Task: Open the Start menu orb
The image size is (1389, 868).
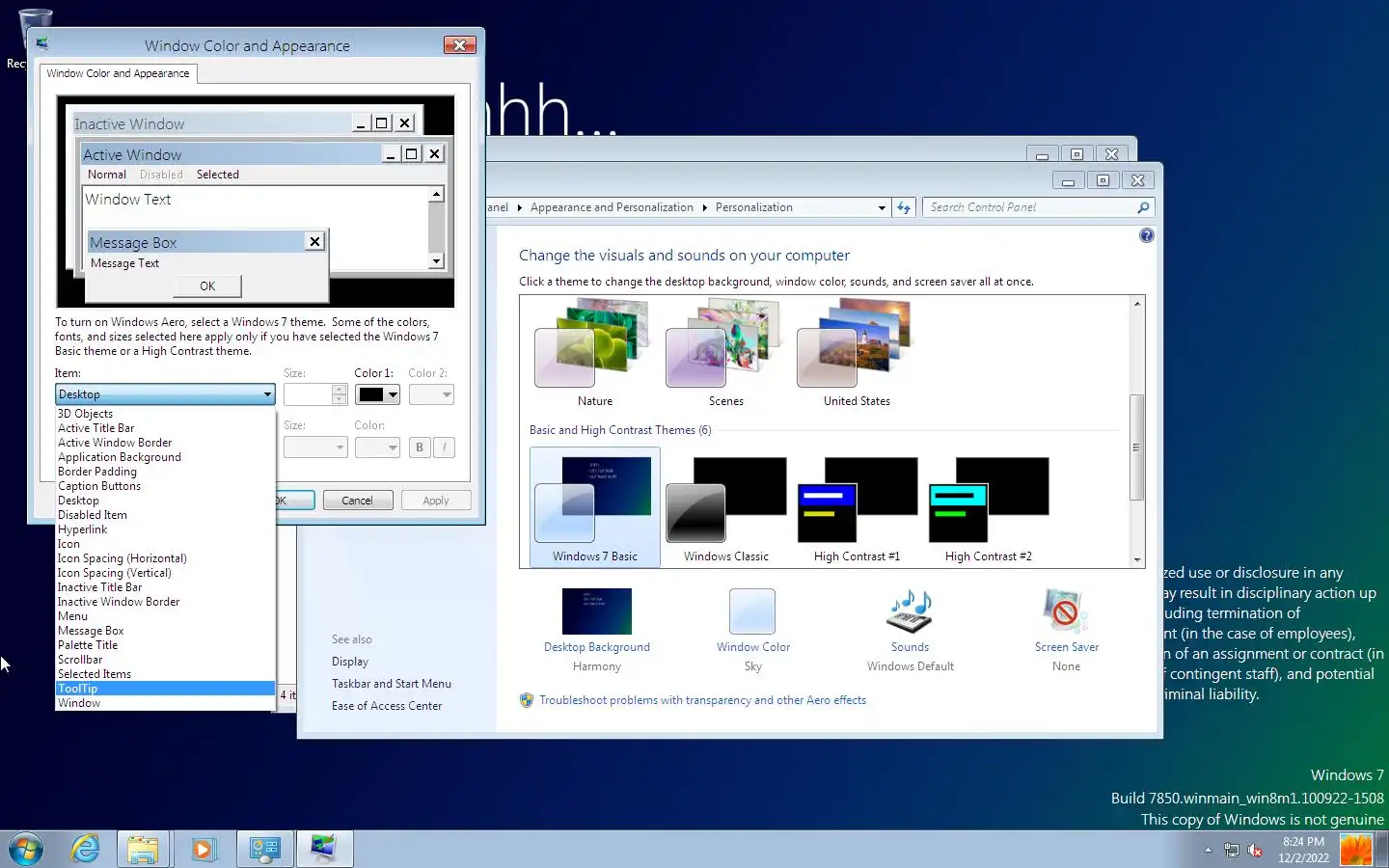Action: pyautogui.click(x=26, y=849)
